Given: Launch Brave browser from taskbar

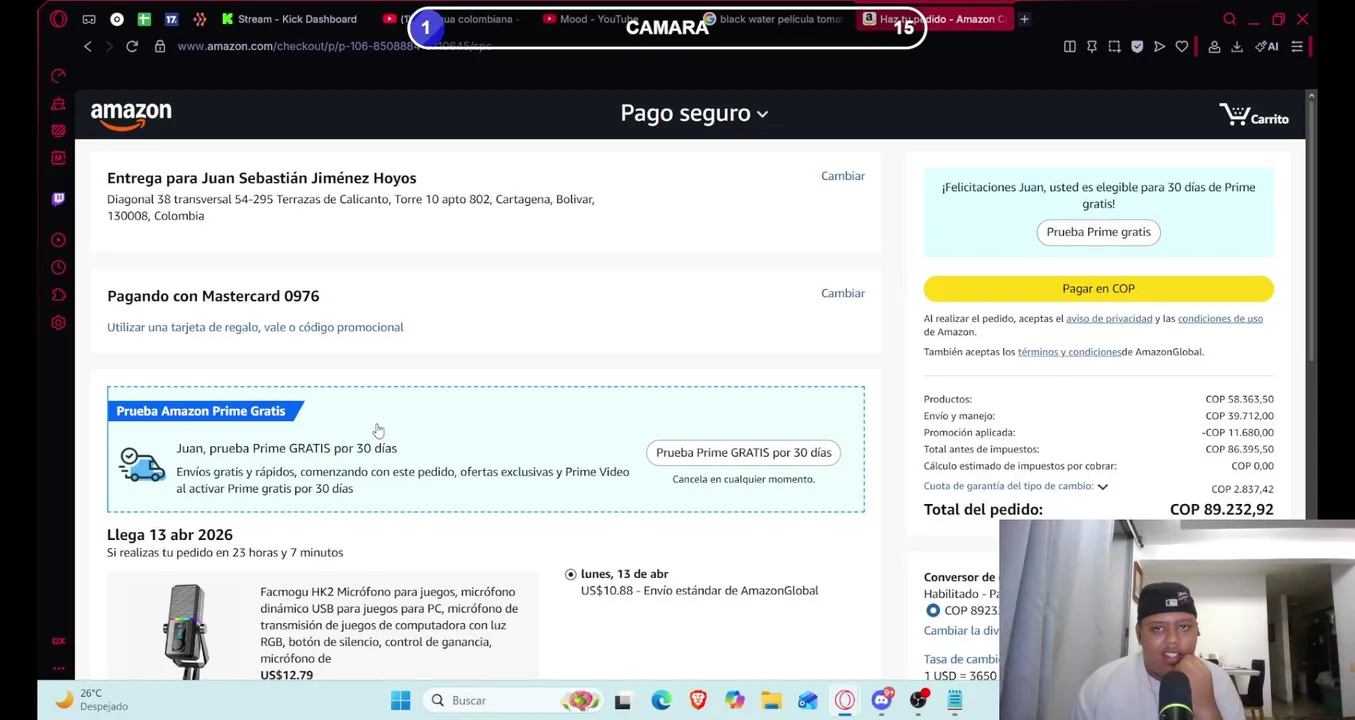Looking at the screenshot, I should point(698,700).
